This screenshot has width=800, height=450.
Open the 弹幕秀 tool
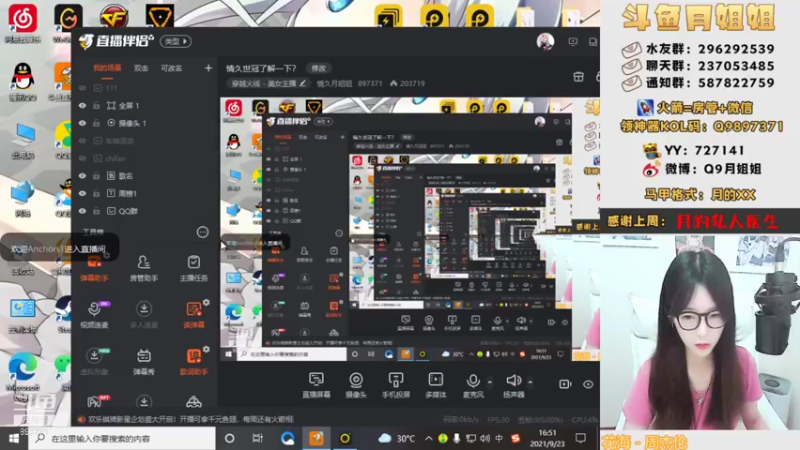[144, 362]
